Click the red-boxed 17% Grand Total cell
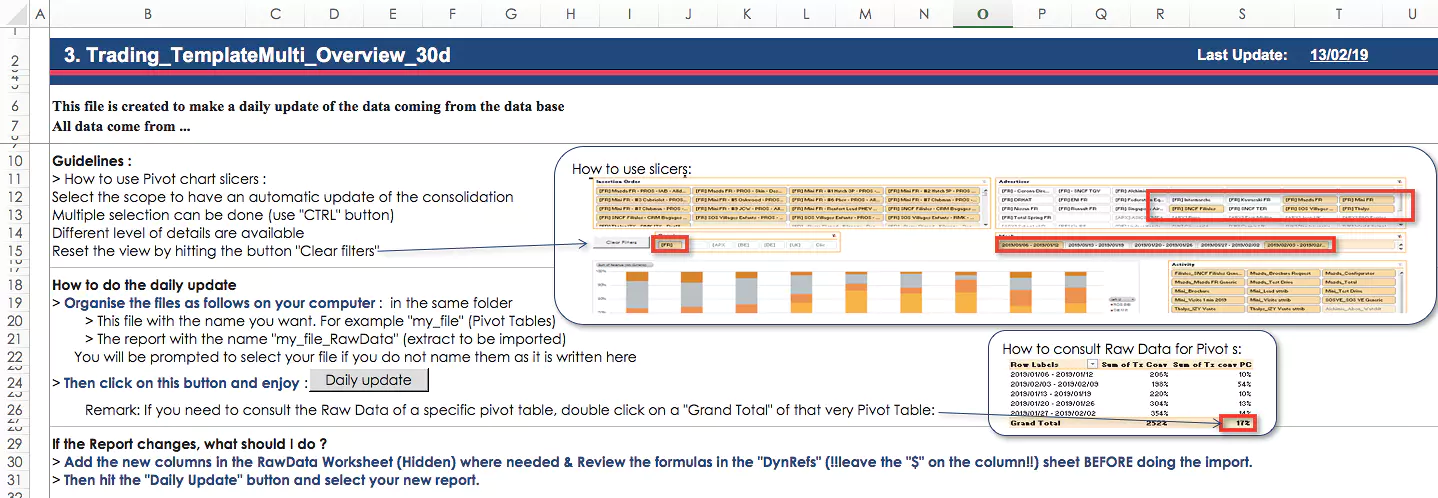Screen dimensions: 1438x498 coord(1238,424)
